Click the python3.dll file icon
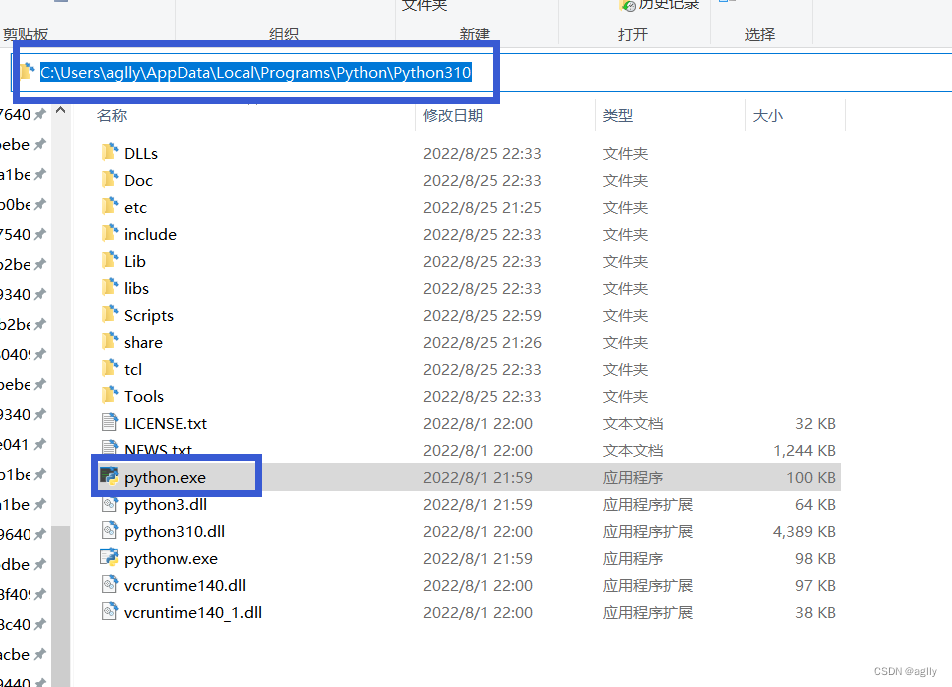Image resolution: width=952 pixels, height=687 pixels. (110, 504)
